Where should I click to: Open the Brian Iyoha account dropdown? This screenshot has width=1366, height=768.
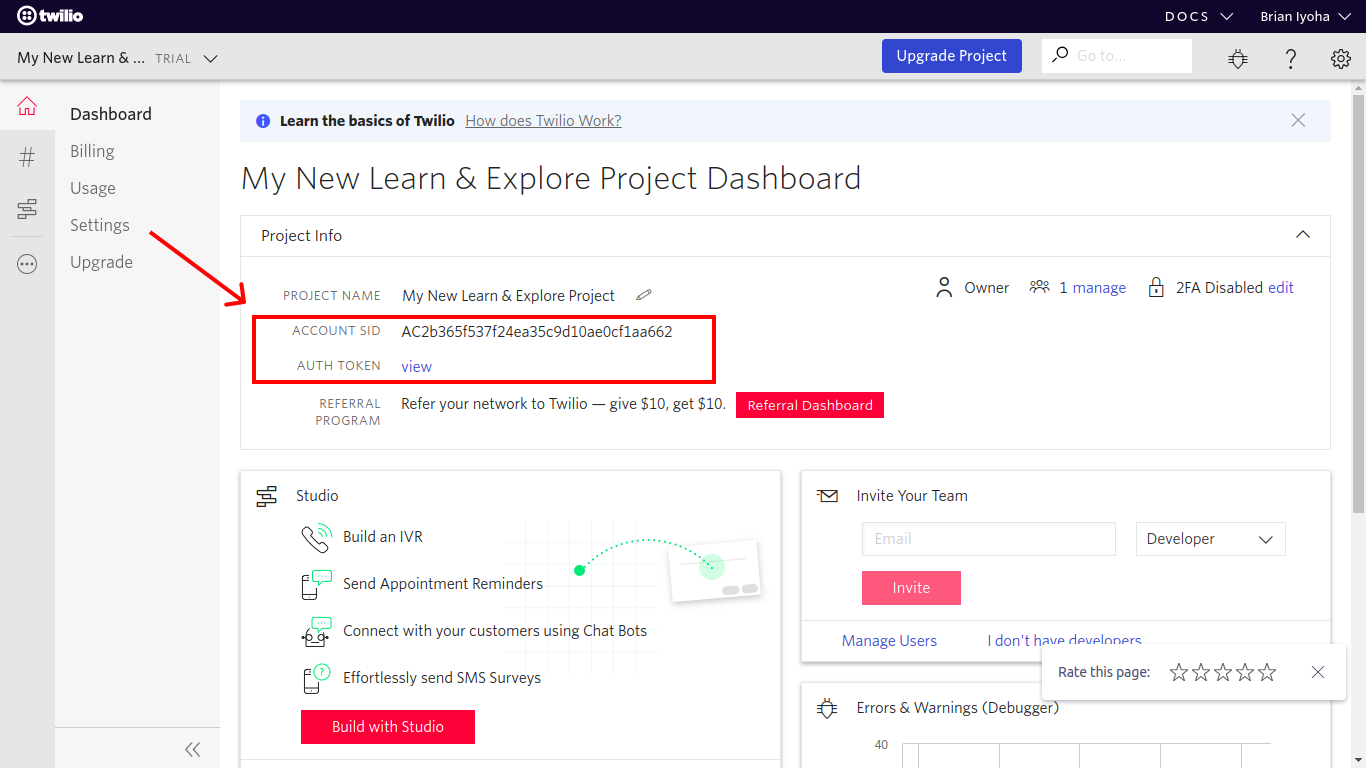click(1305, 16)
